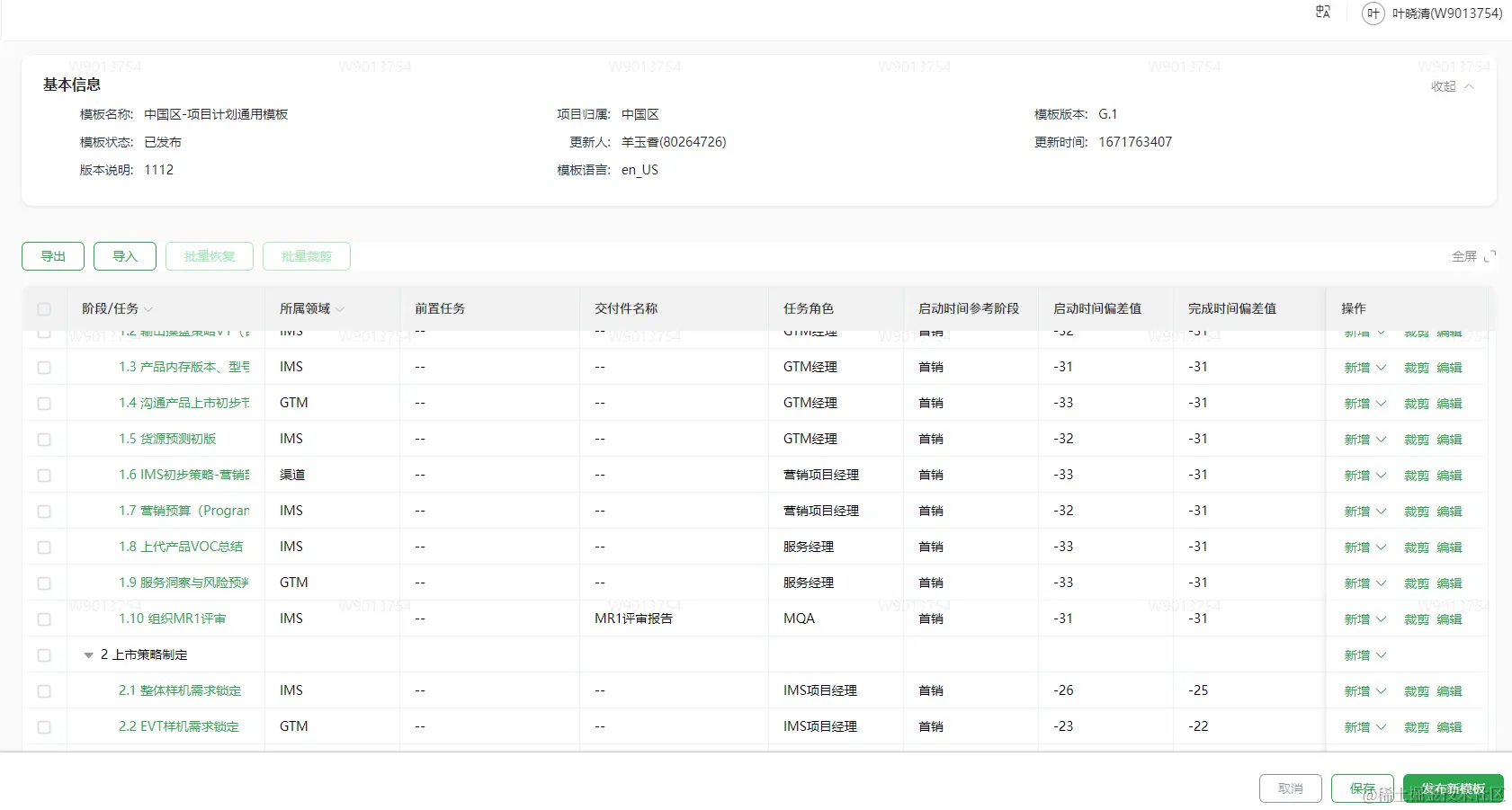Click 编辑 for row 2.2 EVT样机需求锁定

pyautogui.click(x=1449, y=727)
